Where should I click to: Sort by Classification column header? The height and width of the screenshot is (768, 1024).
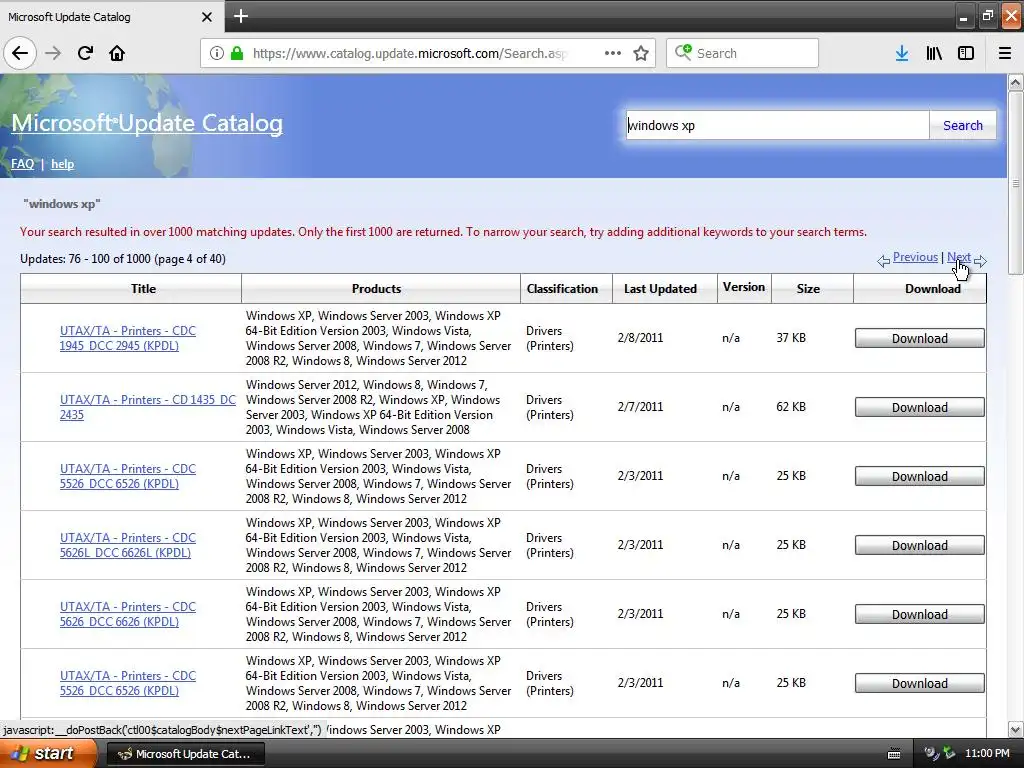tap(562, 289)
